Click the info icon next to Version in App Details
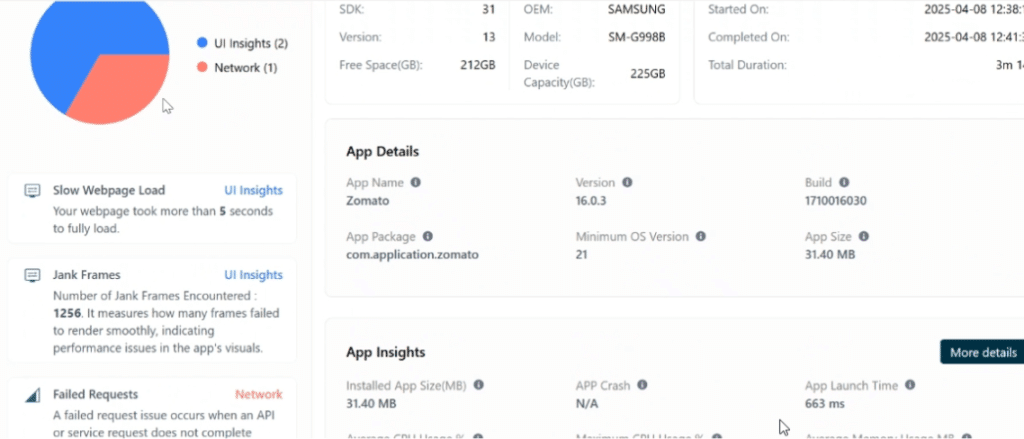Image resolution: width=1024 pixels, height=439 pixels. [x=627, y=182]
